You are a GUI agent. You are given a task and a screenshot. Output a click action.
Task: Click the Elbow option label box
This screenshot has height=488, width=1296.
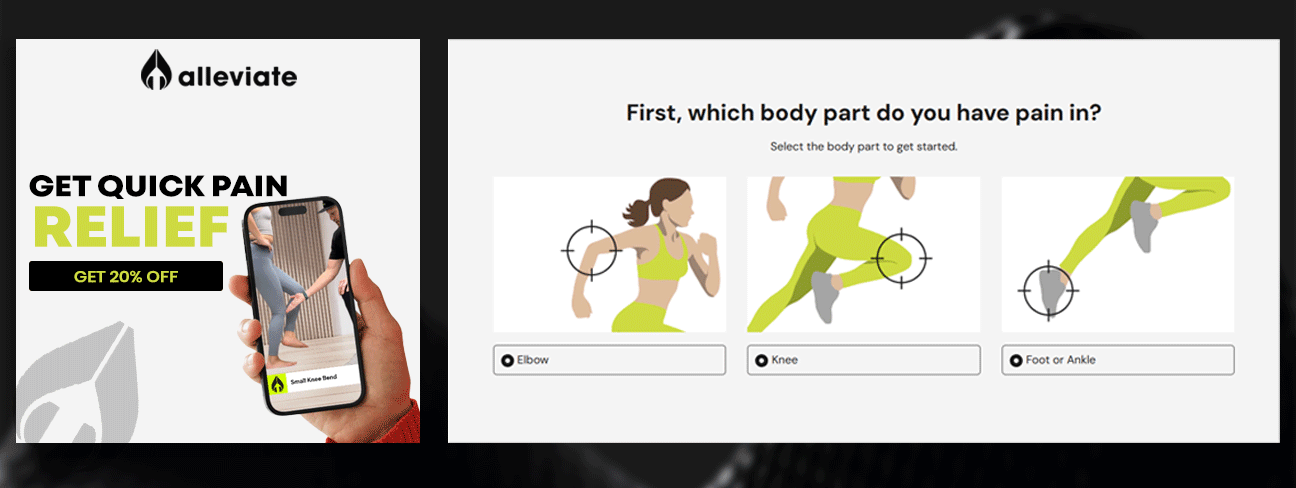(x=610, y=360)
